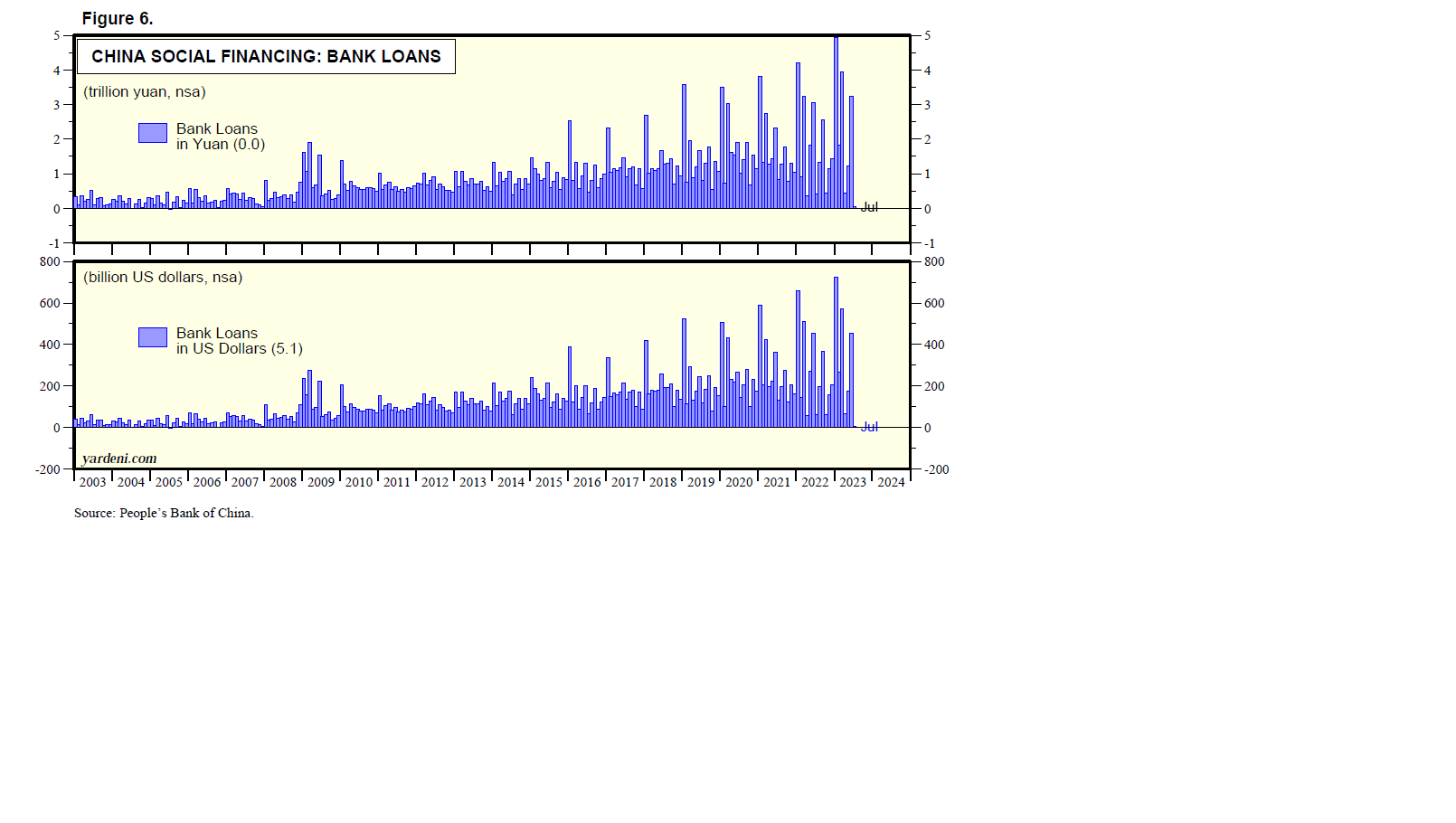The height and width of the screenshot is (823, 1456).
Task: Open the yardeni.com watermark link
Action: (x=118, y=459)
